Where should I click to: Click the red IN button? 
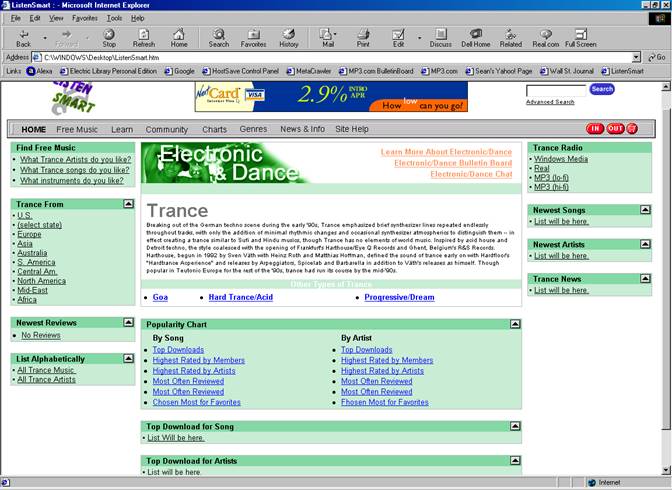[595, 129]
